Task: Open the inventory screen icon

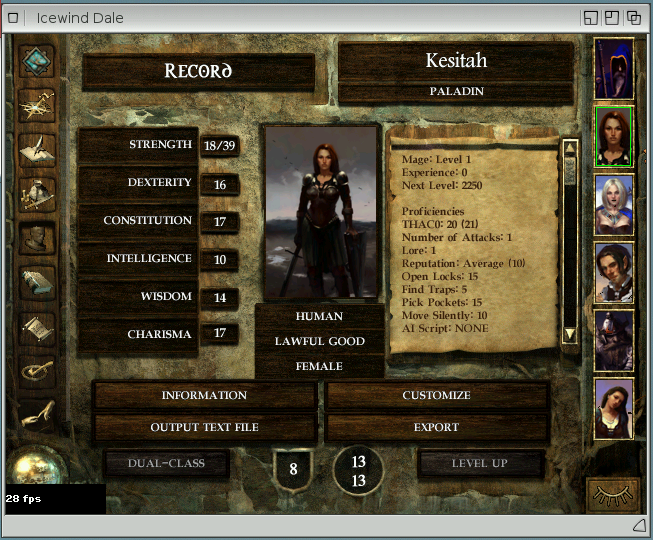Action: (37, 192)
